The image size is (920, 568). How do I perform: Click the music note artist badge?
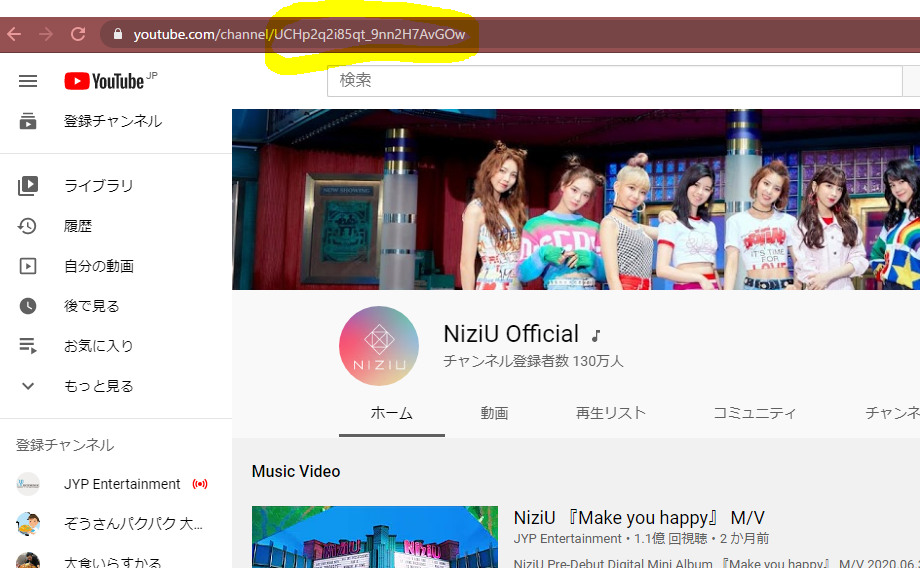596,336
